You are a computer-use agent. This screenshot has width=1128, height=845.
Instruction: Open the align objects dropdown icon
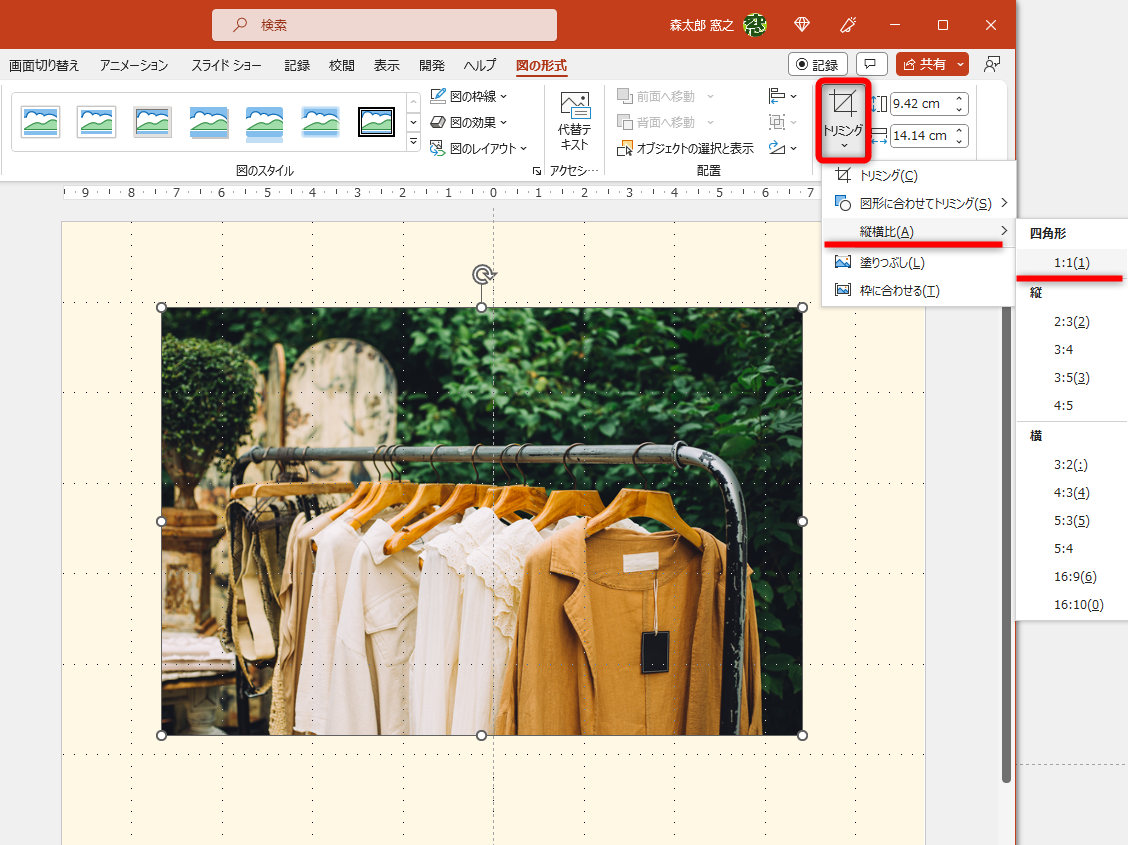[x=783, y=96]
